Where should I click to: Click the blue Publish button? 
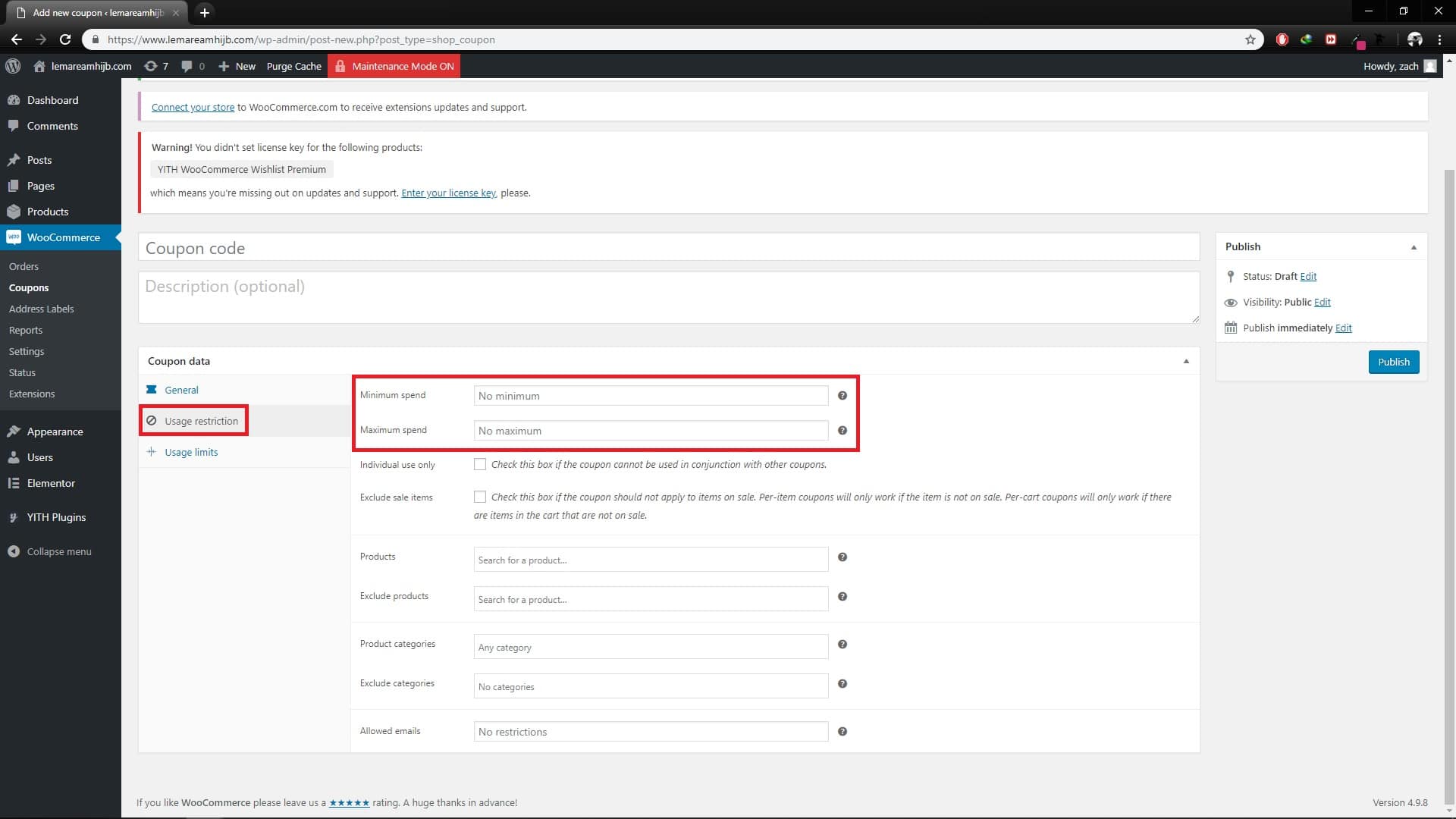click(1394, 362)
